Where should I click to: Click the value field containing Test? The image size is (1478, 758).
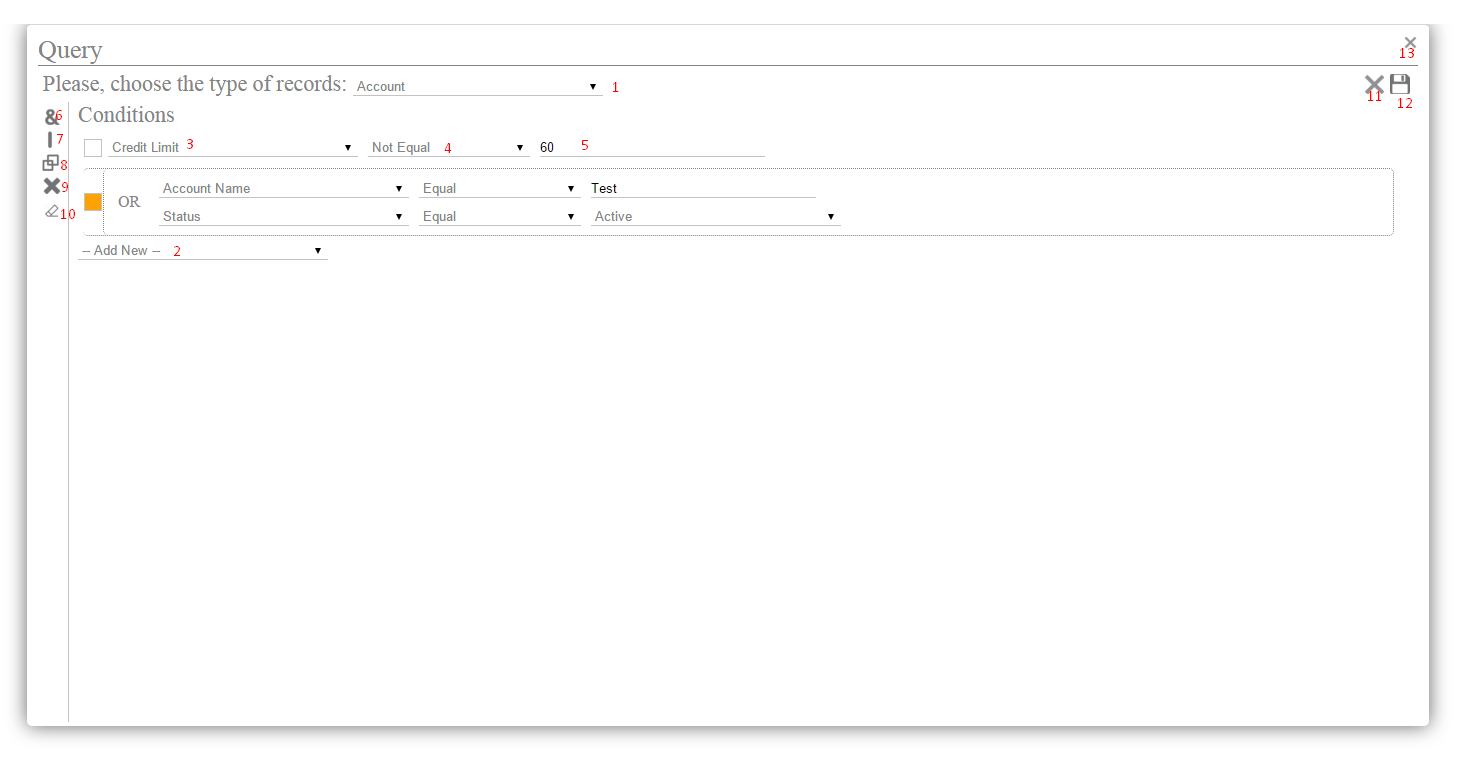702,189
